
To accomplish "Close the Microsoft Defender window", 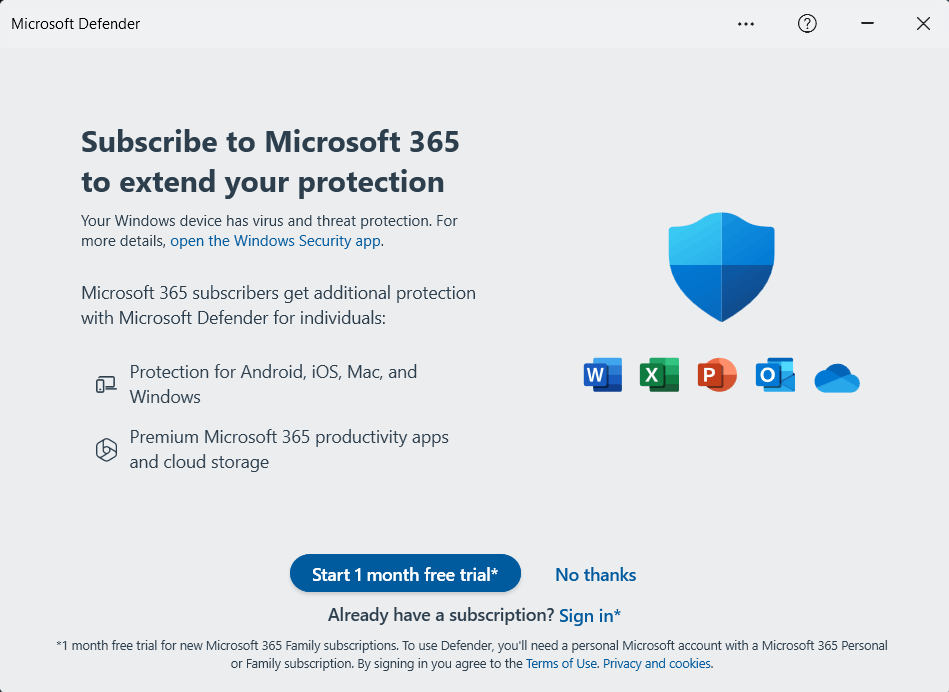I will [x=923, y=24].
